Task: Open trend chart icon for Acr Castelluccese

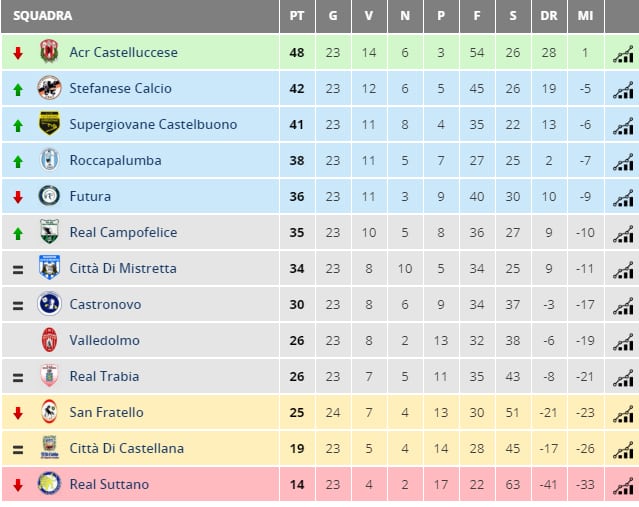Action: [x=623, y=54]
